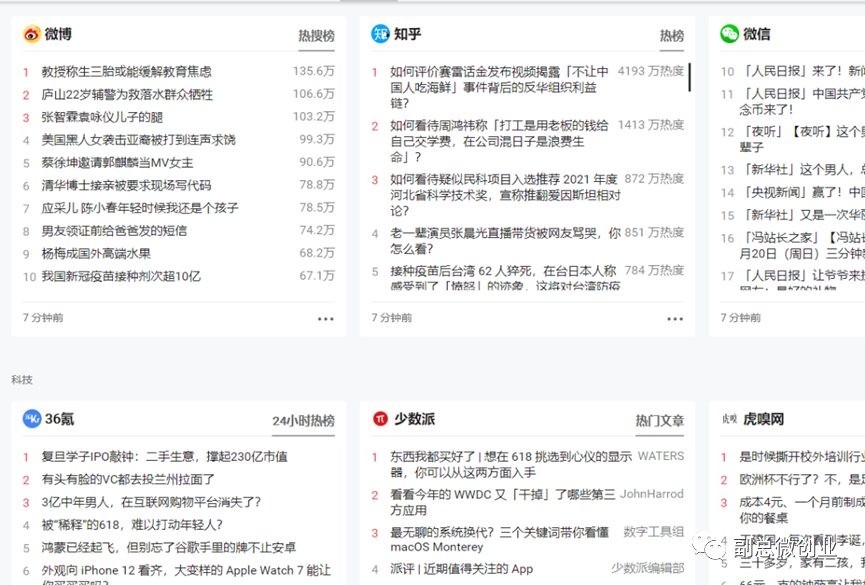The image size is (865, 585).
Task: Open Zhihu question about 赛雷话金 video
Action: pos(499,87)
